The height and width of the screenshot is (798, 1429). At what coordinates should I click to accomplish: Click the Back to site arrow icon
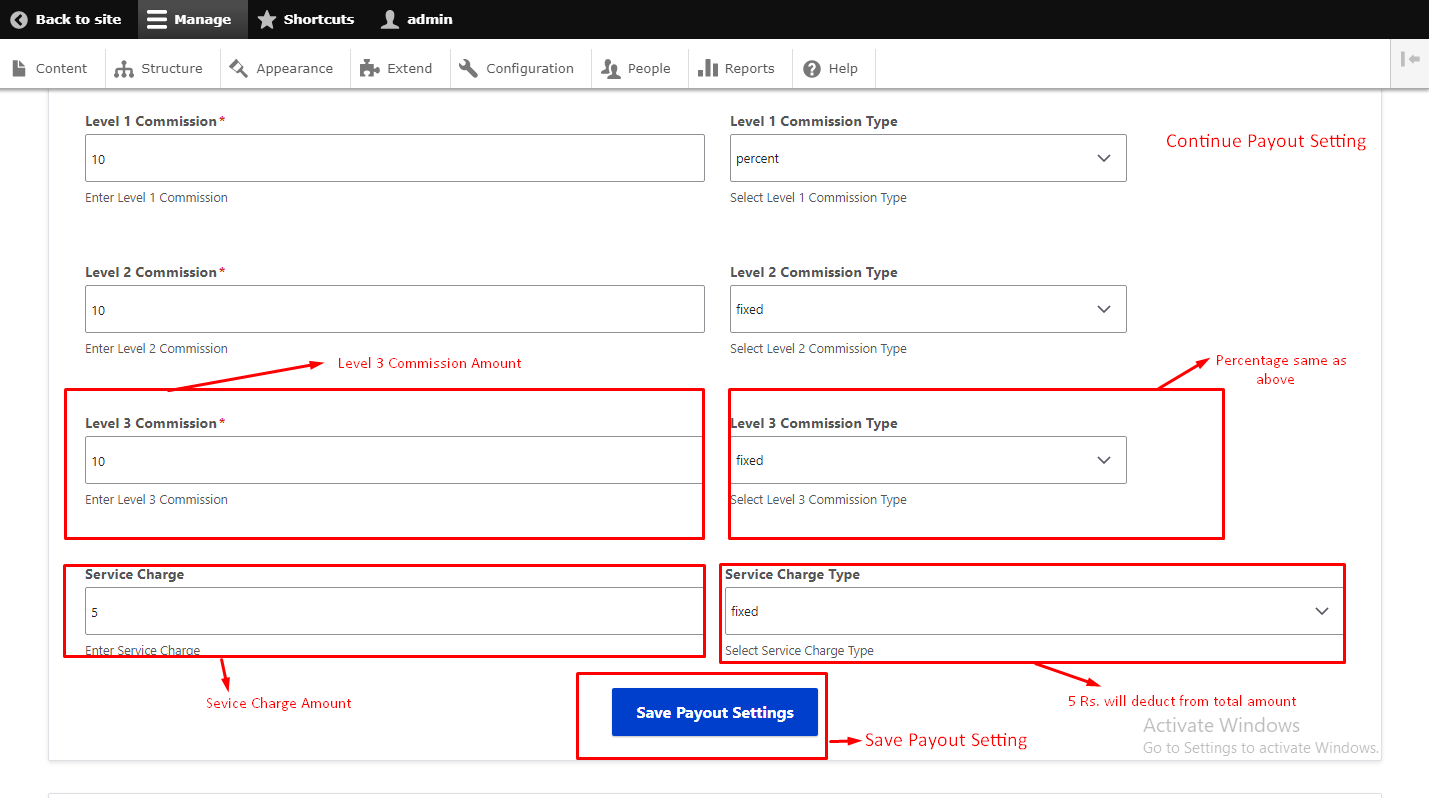(19, 19)
